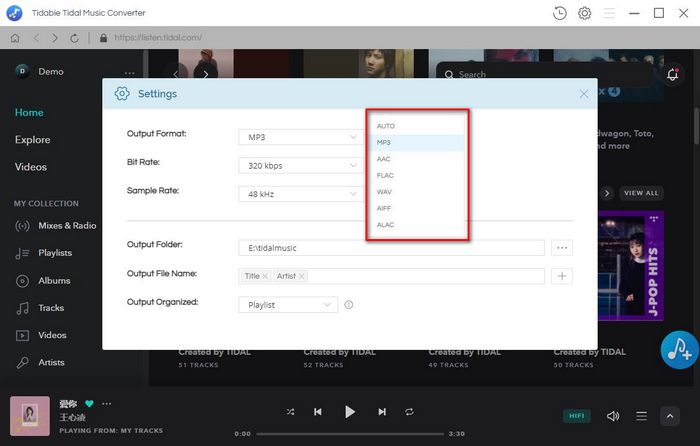Image resolution: width=700 pixels, height=446 pixels.
Task: Open more options next to Demo
Action: [x=129, y=73]
